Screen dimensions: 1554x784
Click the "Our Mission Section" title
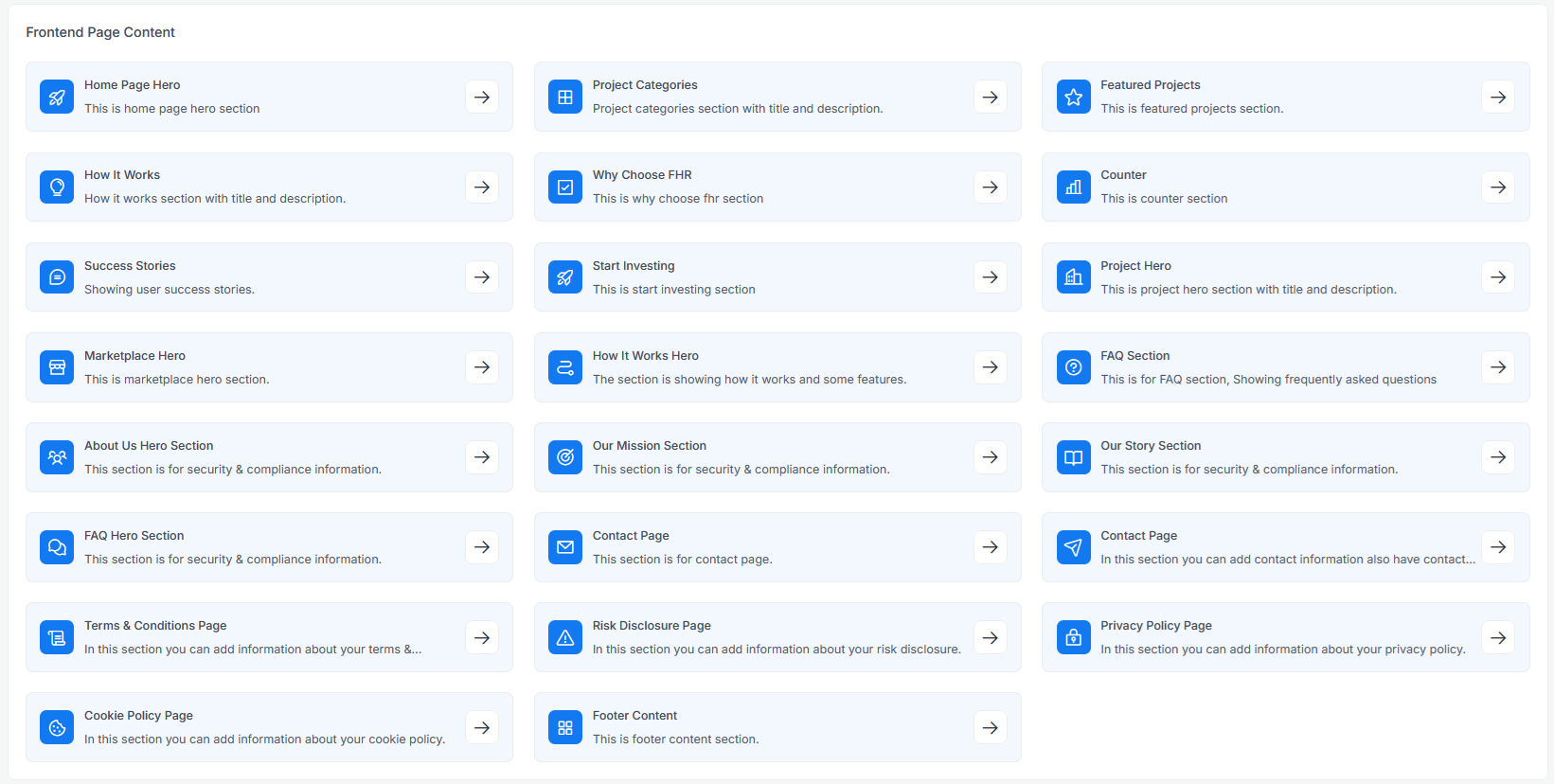tap(650, 446)
